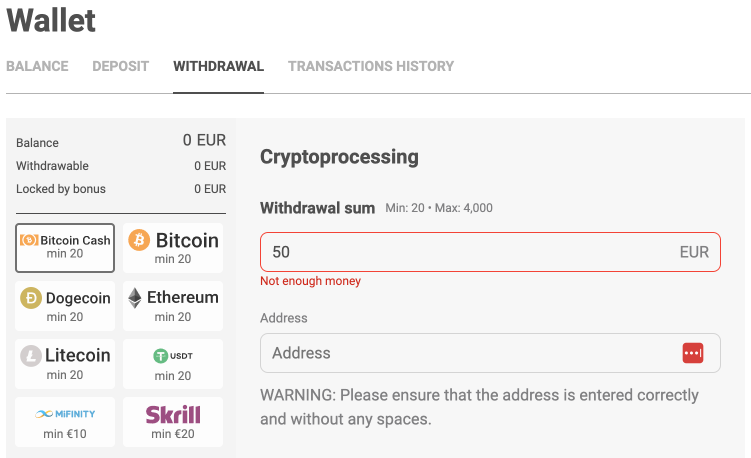The width and height of the screenshot is (751, 458).
Task: View the Transactions History tab
Action: click(371, 67)
